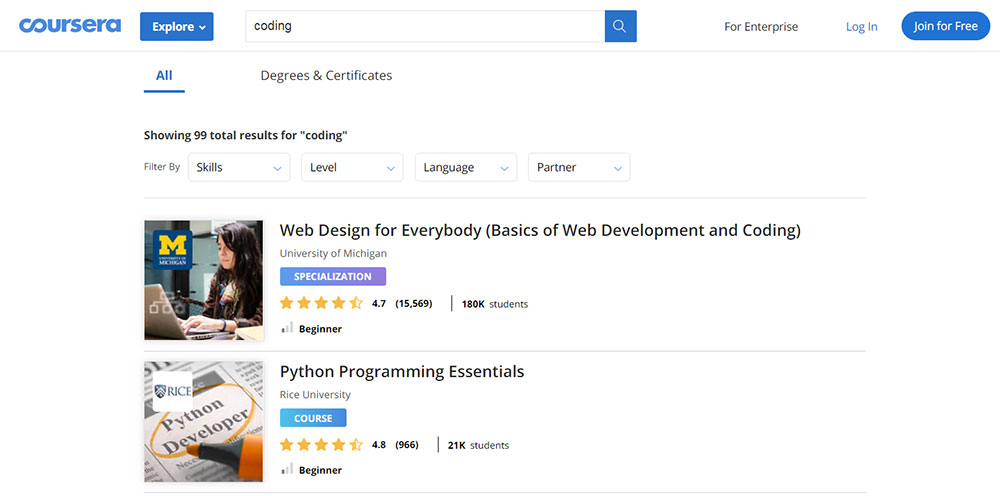
Task: Focus the search field containing "coding"
Action: (x=425, y=26)
